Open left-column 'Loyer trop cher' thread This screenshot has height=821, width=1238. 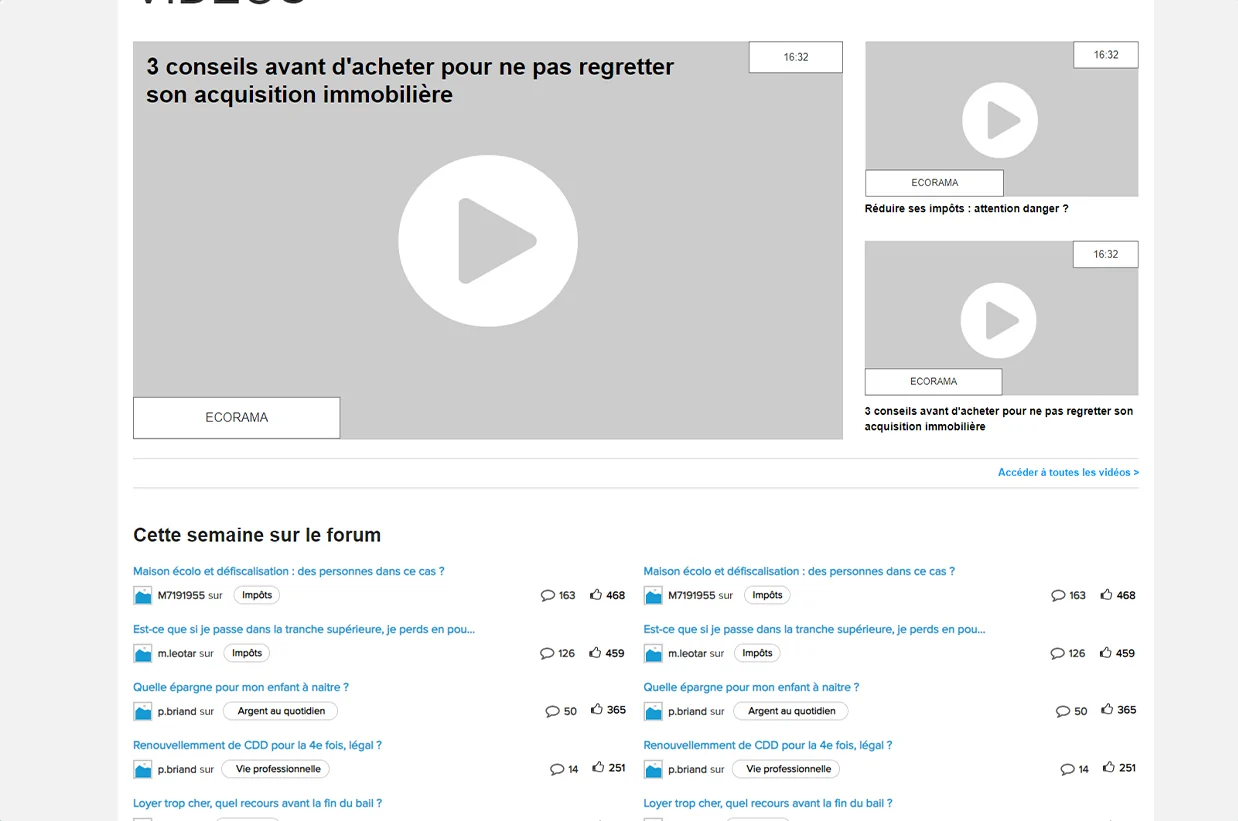coord(257,803)
